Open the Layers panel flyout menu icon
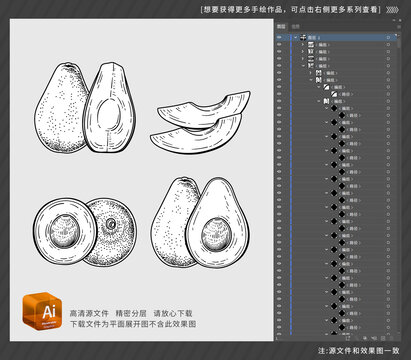 click(x=398, y=27)
